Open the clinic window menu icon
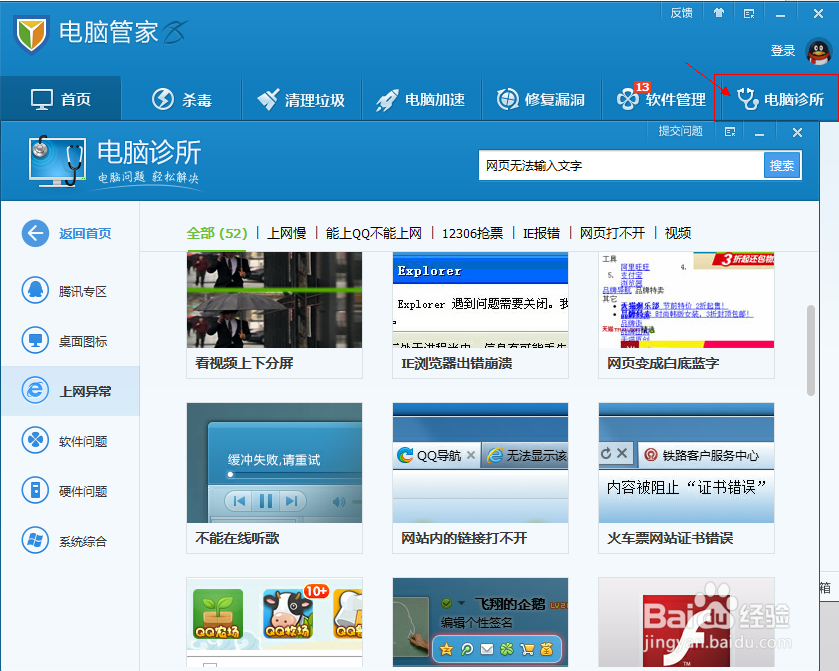 pyautogui.click(x=730, y=132)
